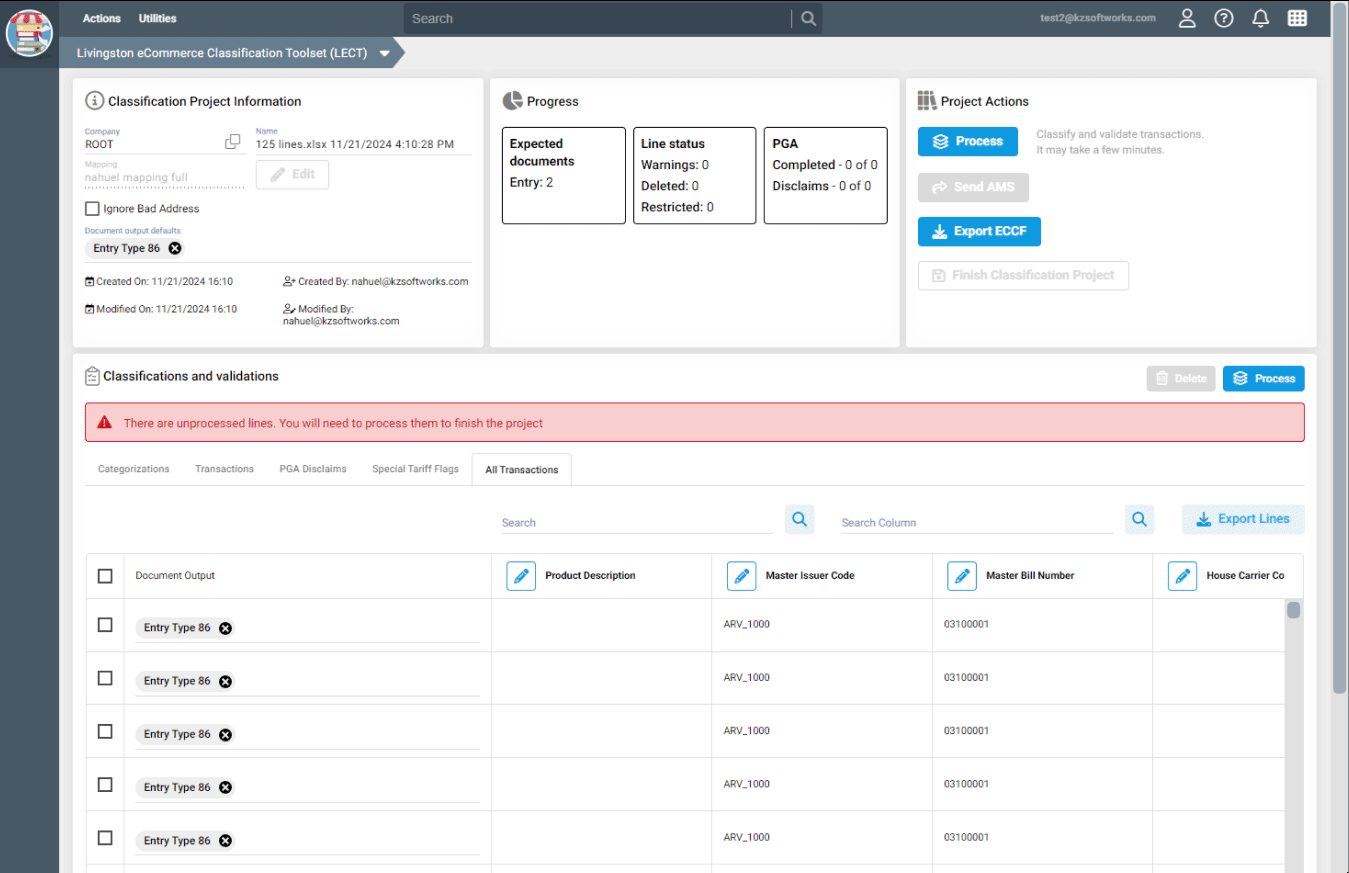
Task: Toggle the Ignore Bad Address checkbox
Action: (92, 209)
